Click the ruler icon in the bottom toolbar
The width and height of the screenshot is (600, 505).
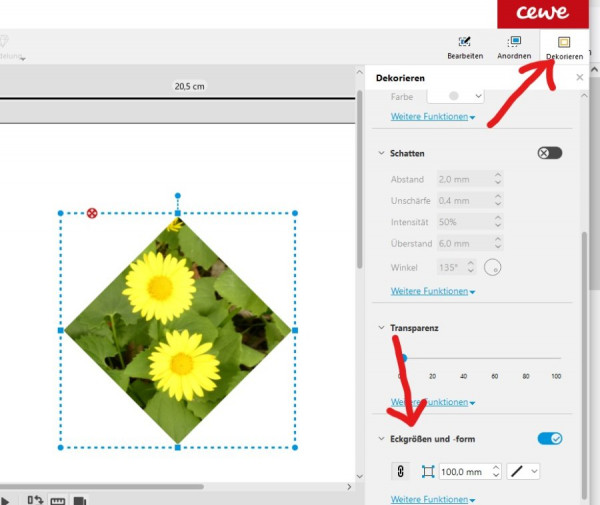pyautogui.click(x=57, y=501)
